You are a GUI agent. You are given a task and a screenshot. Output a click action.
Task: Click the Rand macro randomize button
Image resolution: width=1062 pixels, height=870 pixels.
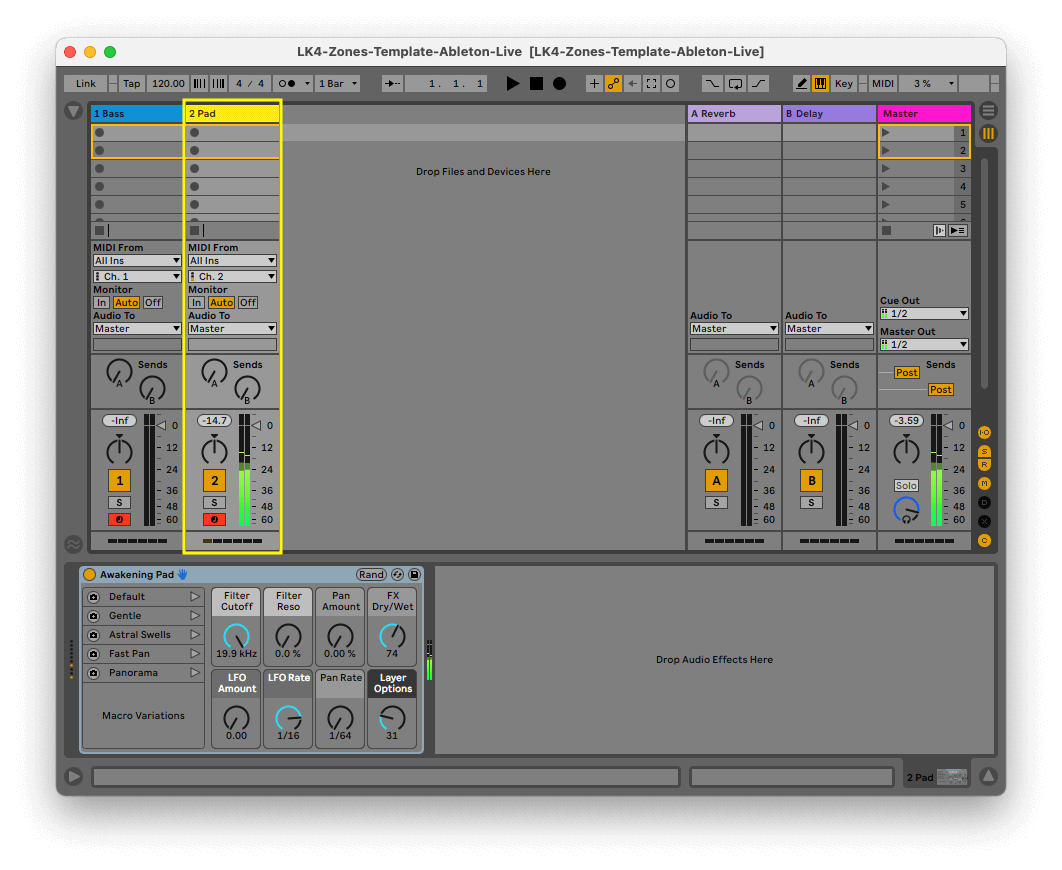371,575
